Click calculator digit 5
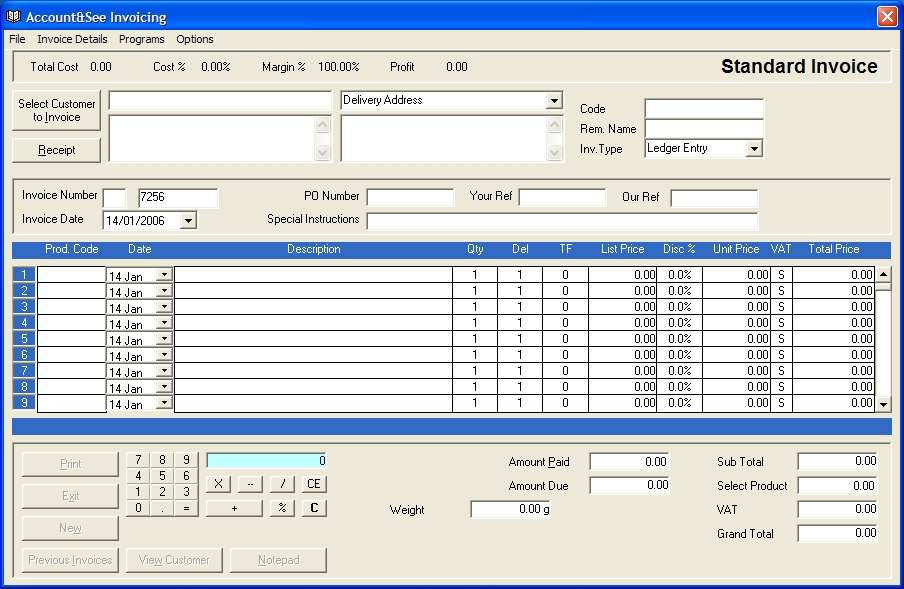This screenshot has height=589, width=904. [x=162, y=476]
